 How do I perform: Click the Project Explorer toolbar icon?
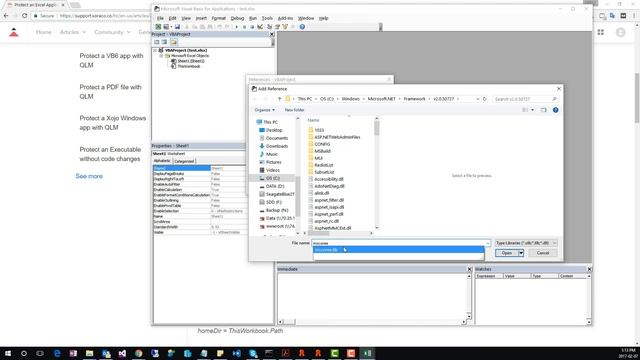pyautogui.click(x=269, y=27)
